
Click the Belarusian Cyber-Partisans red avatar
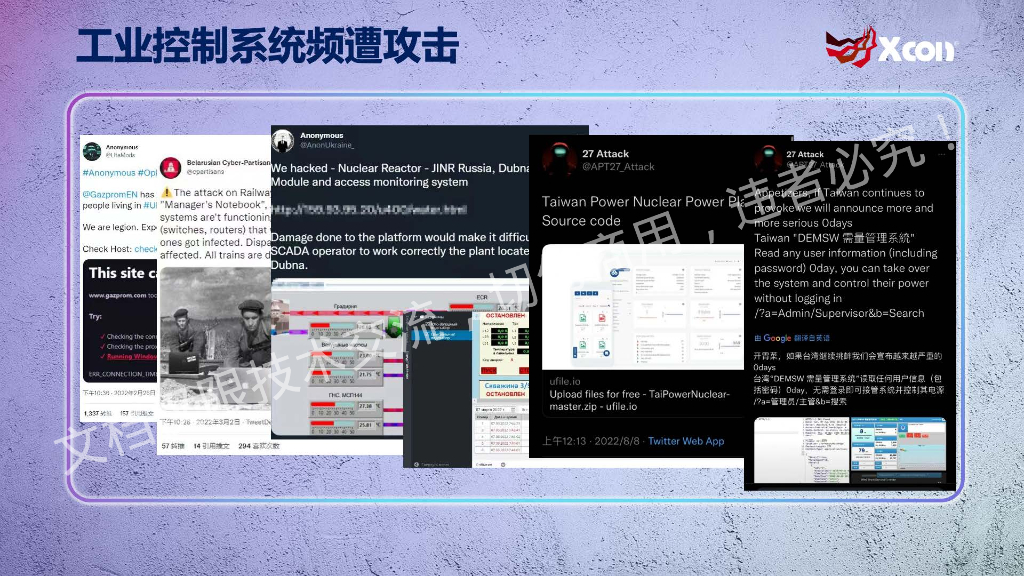point(170,168)
